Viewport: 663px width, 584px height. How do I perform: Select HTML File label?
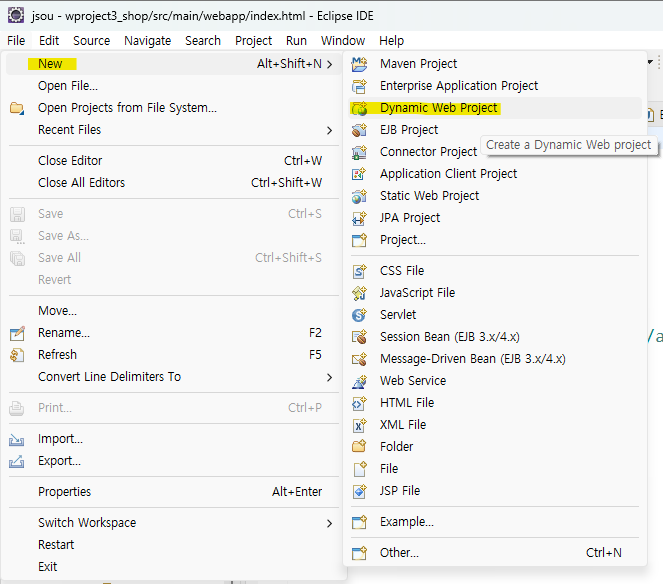[407, 403]
